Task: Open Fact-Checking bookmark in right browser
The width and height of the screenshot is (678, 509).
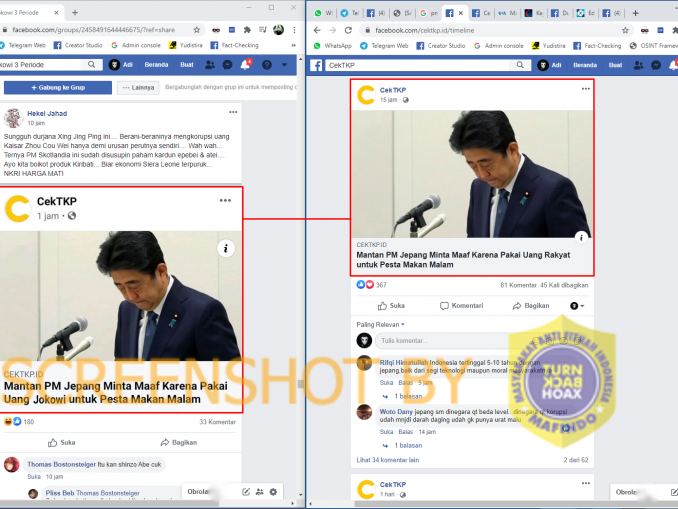Action: 597,46
